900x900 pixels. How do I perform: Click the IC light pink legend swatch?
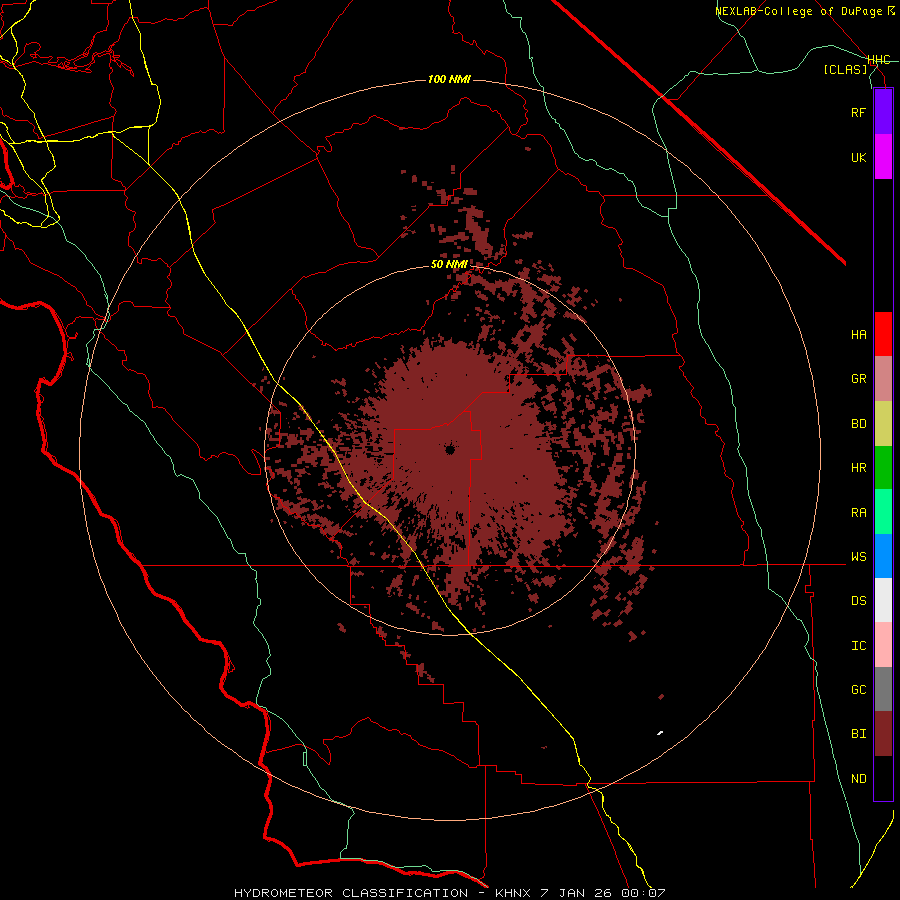[x=883, y=645]
